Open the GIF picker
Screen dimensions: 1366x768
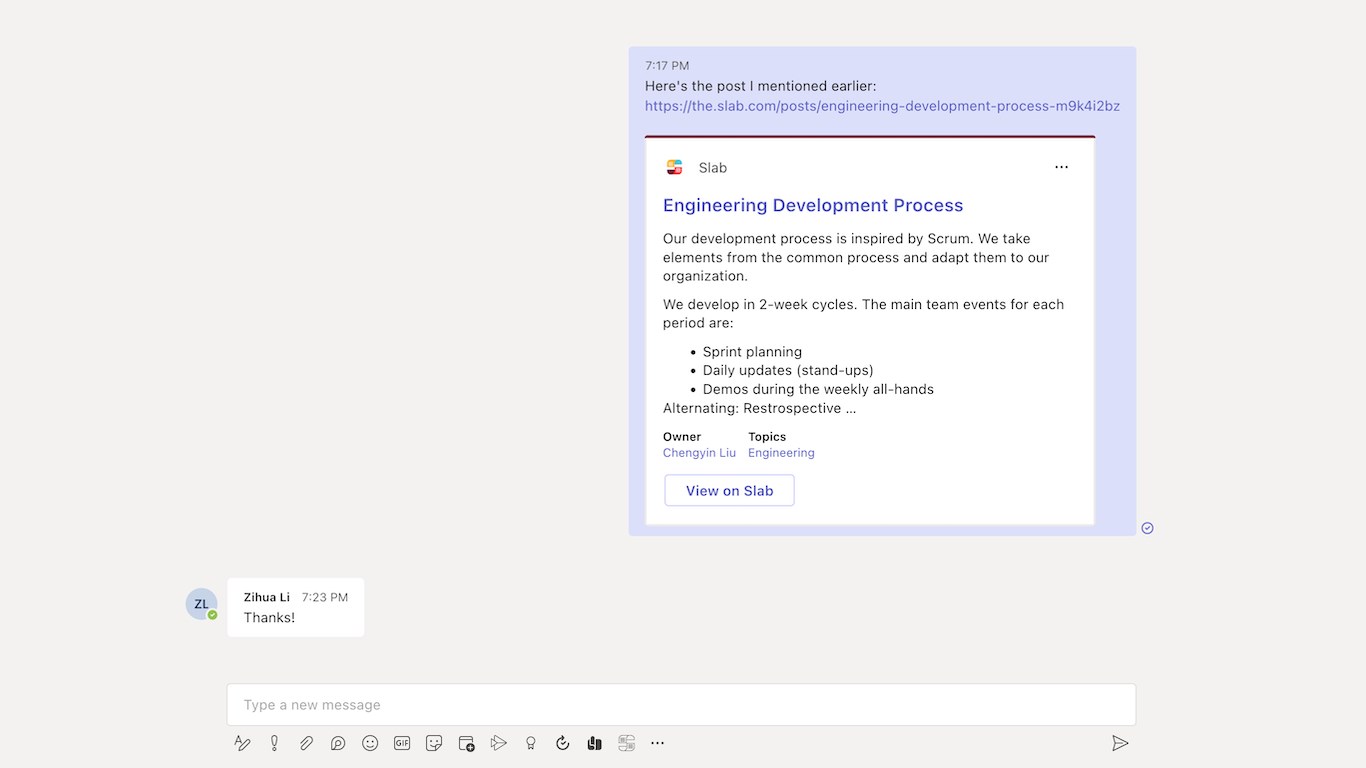click(402, 743)
